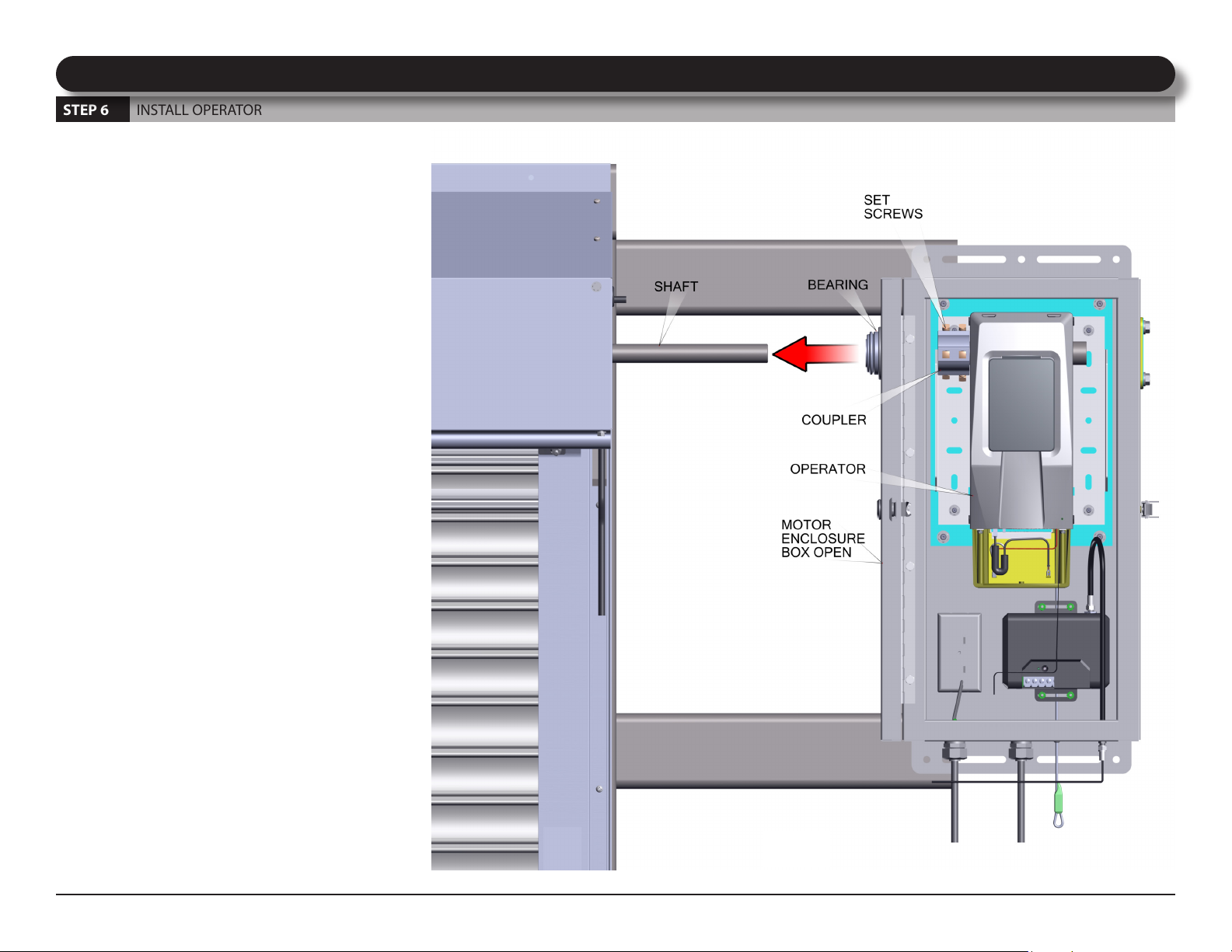Click the black control box in enclosure
1232x952 pixels.
(1056, 651)
